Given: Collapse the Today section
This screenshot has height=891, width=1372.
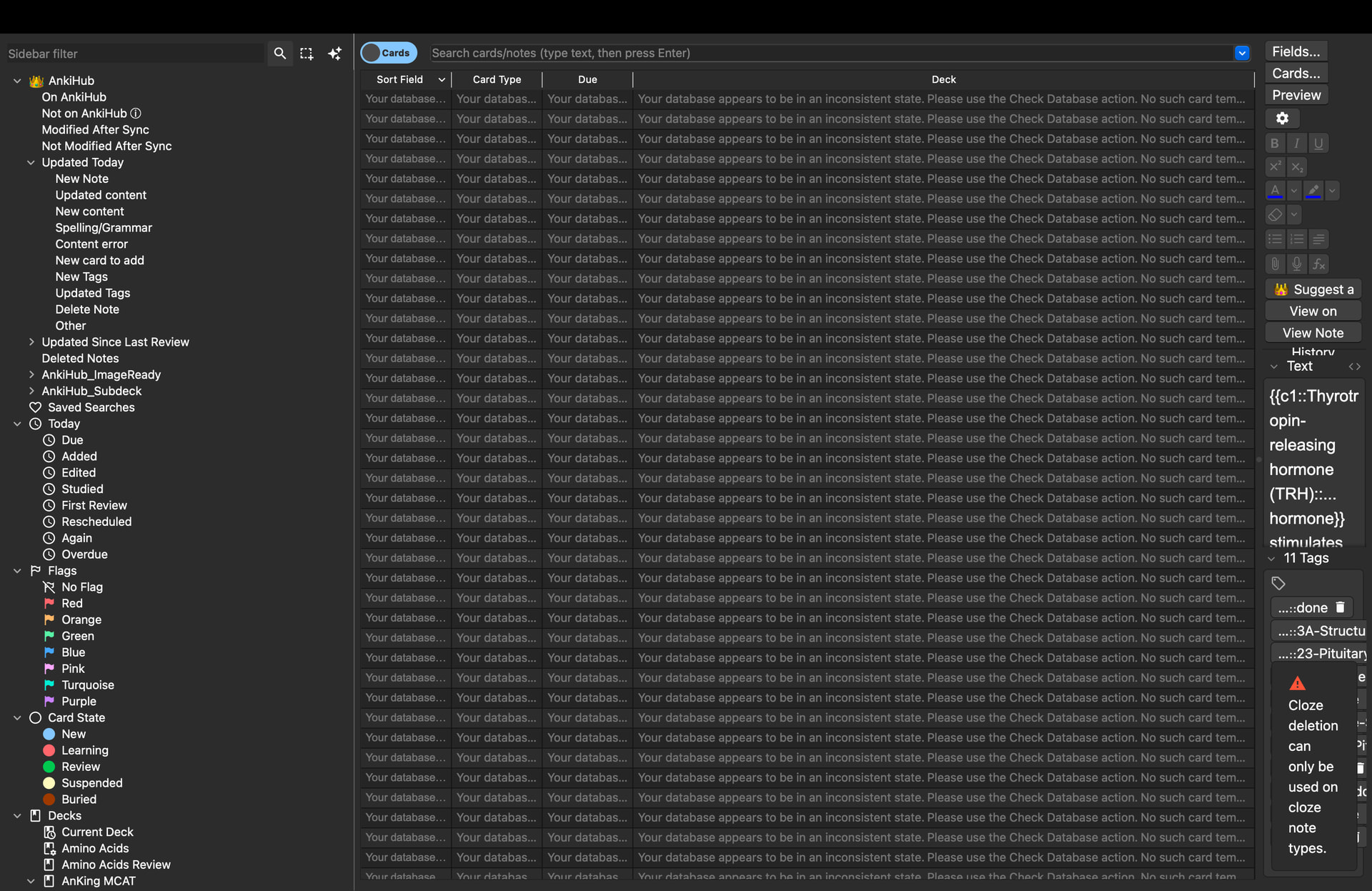Looking at the screenshot, I should 17,424.
